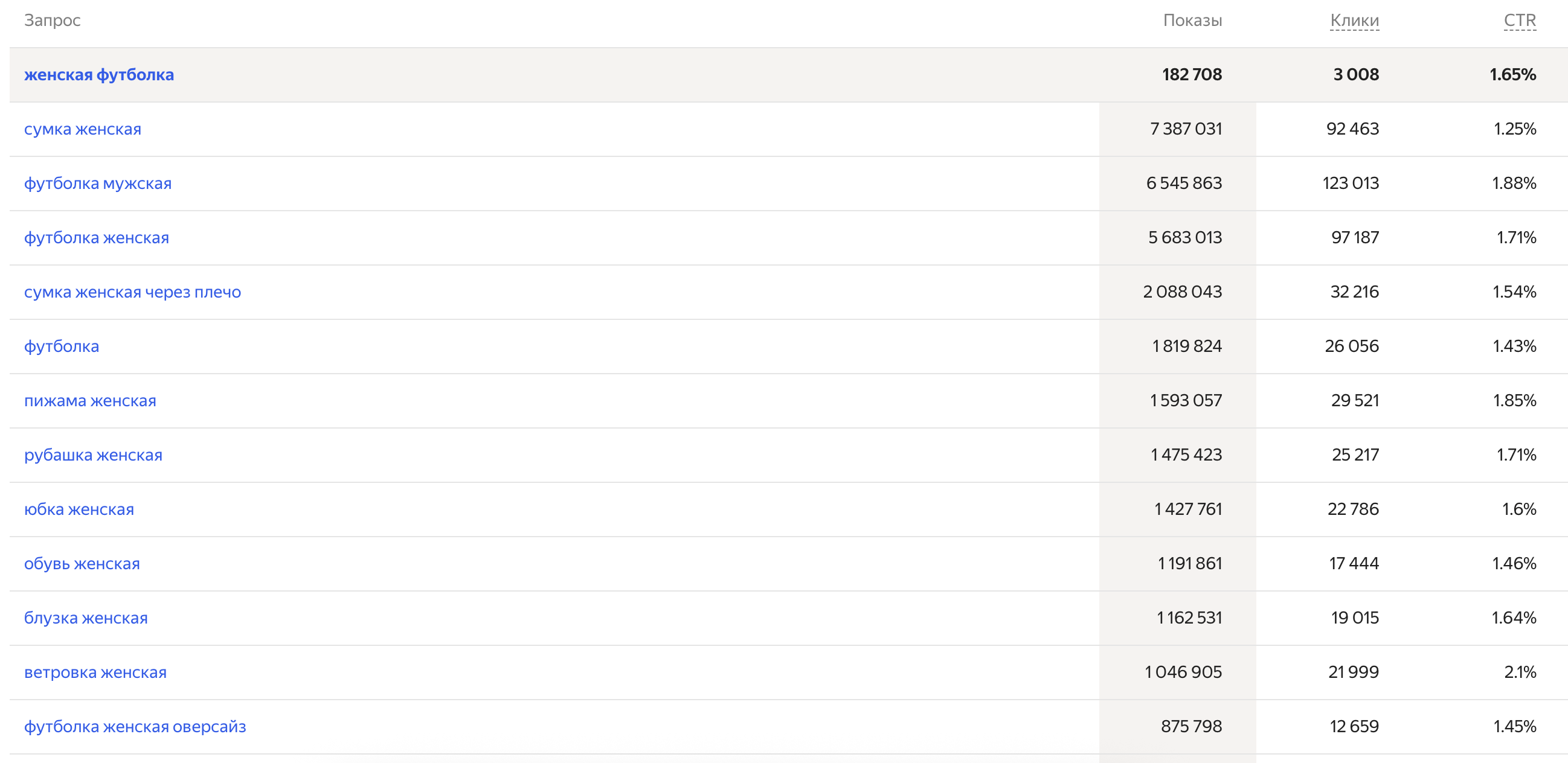Image resolution: width=1568 pixels, height=763 pixels.
Task: Select 'сумка женская через плечо' query
Action: pyautogui.click(x=132, y=292)
